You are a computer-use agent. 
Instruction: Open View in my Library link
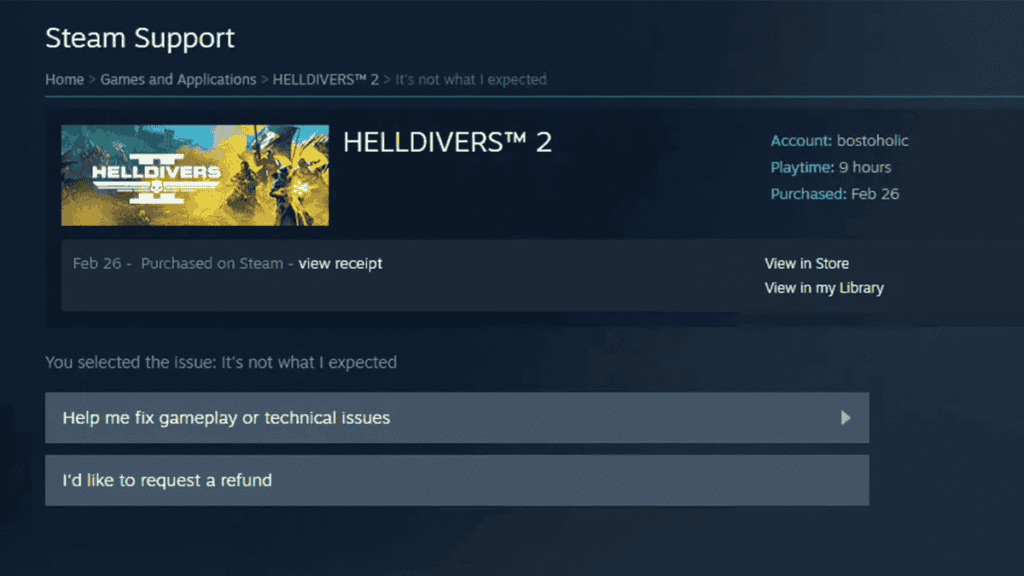(824, 288)
